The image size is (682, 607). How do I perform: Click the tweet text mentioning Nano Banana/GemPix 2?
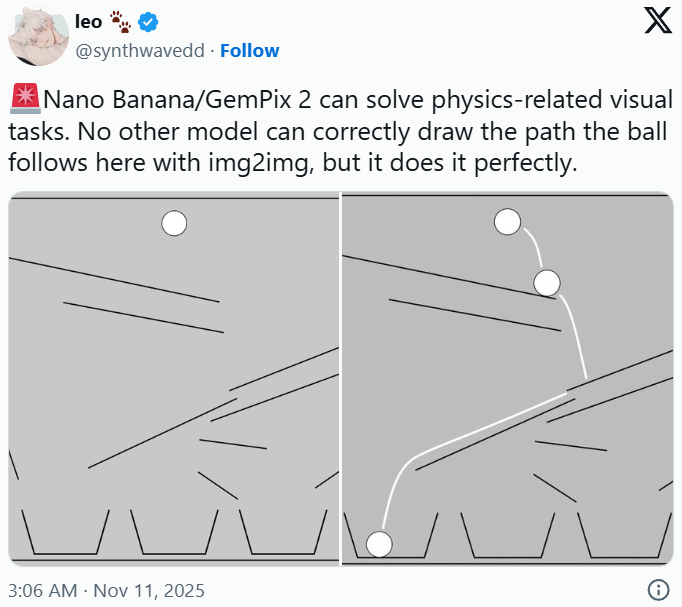point(340,131)
